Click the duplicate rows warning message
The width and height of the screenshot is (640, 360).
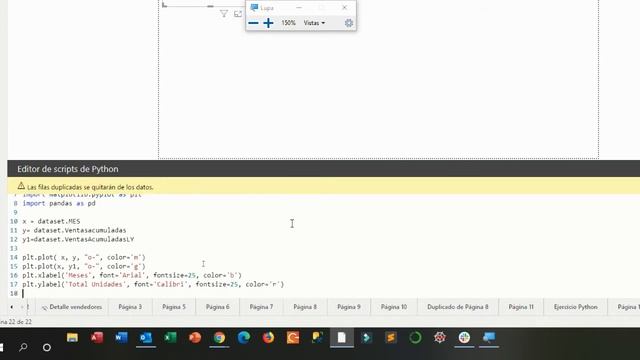(x=90, y=187)
